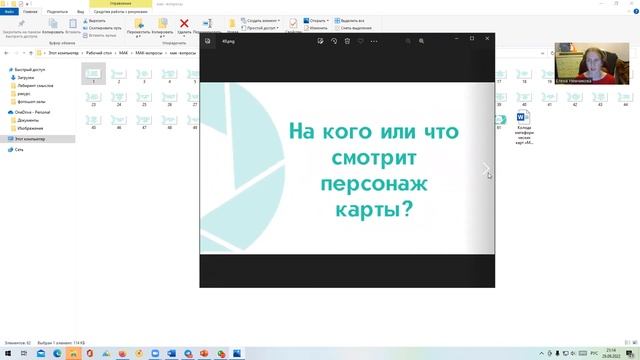Open the Create item dropdown

click(x=260, y=21)
